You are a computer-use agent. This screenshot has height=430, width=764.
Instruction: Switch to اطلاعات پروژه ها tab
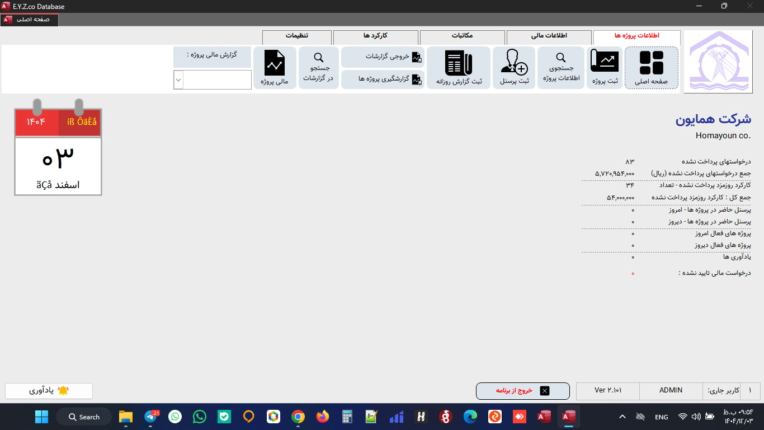point(636,36)
